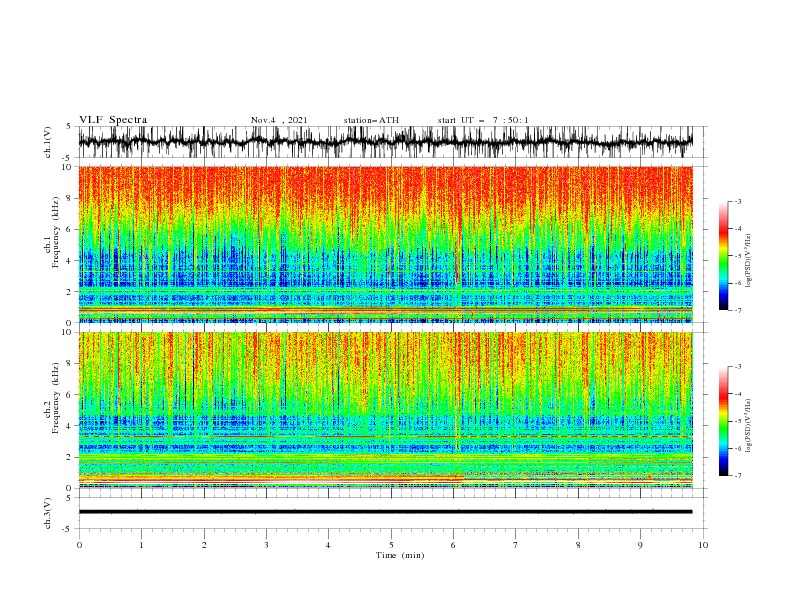Click the "8" kHz tick on ch.2 axis
This screenshot has height=612, width=792.
(x=70, y=364)
